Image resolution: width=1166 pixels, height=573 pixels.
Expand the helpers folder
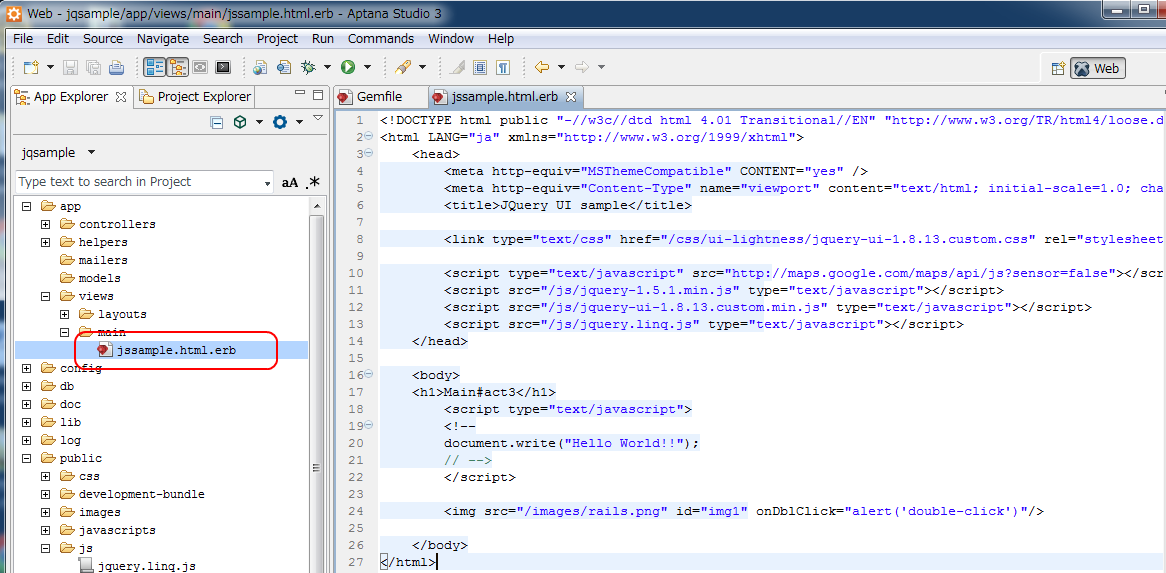coord(45,242)
